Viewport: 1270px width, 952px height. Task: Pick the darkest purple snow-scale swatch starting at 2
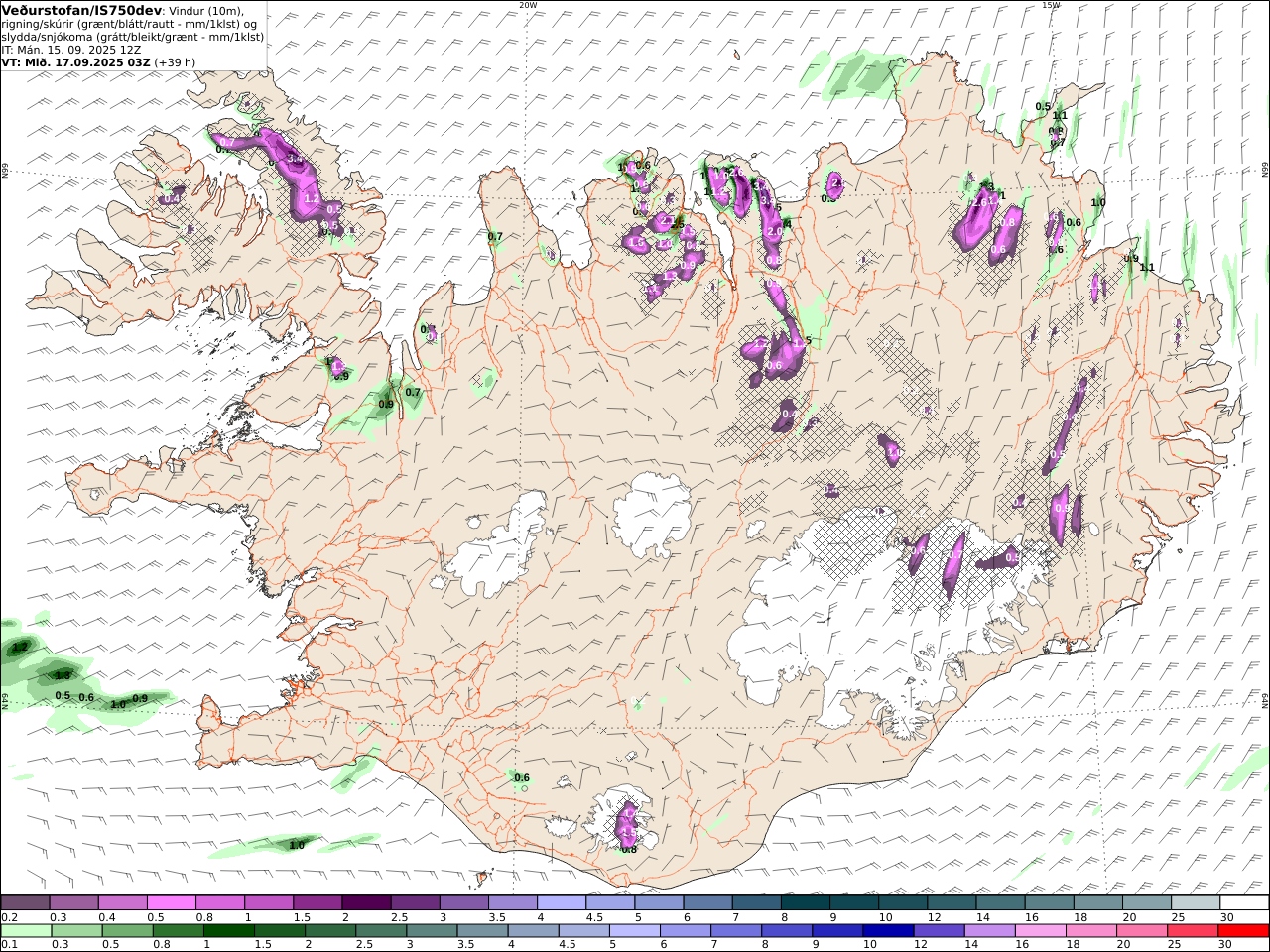pos(366,902)
